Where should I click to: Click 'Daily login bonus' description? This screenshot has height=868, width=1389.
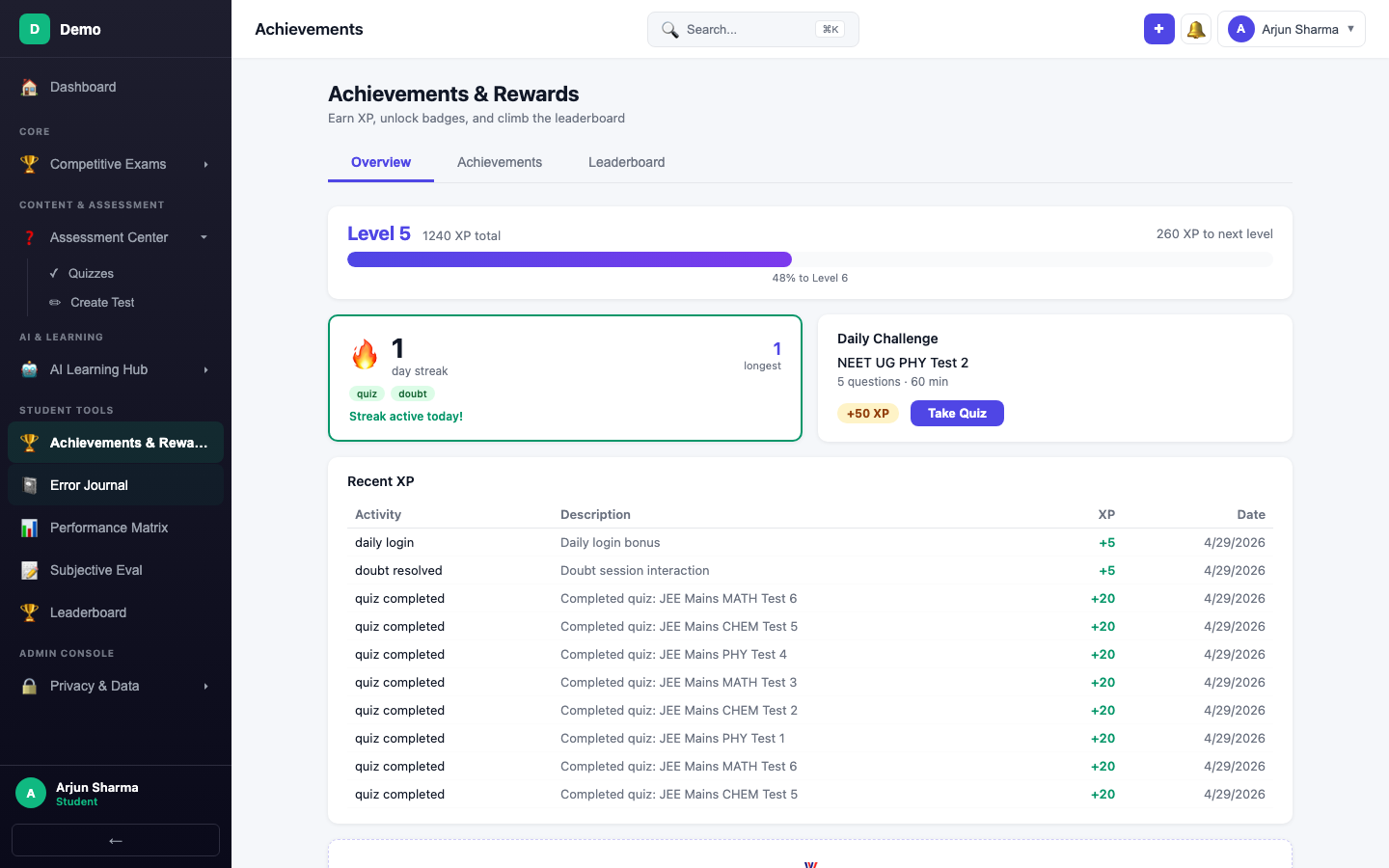pos(611,543)
